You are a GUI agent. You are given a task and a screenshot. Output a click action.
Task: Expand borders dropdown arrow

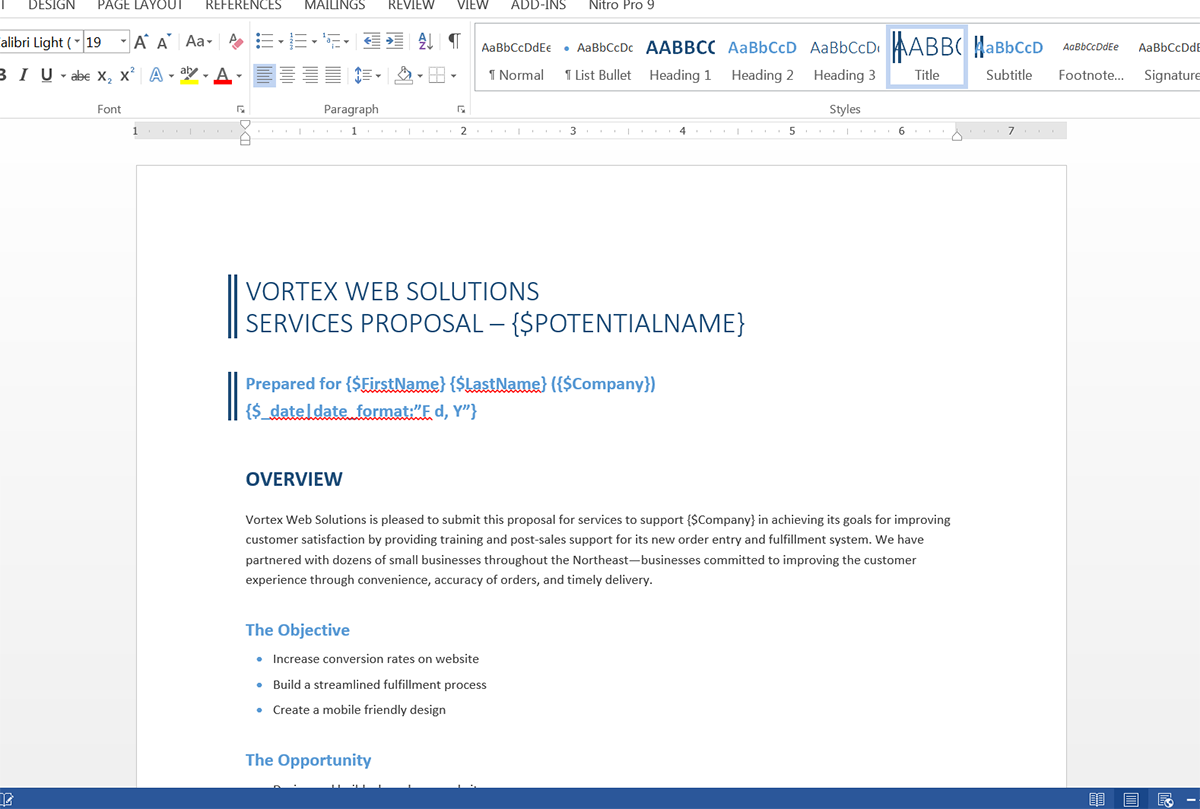(x=453, y=75)
